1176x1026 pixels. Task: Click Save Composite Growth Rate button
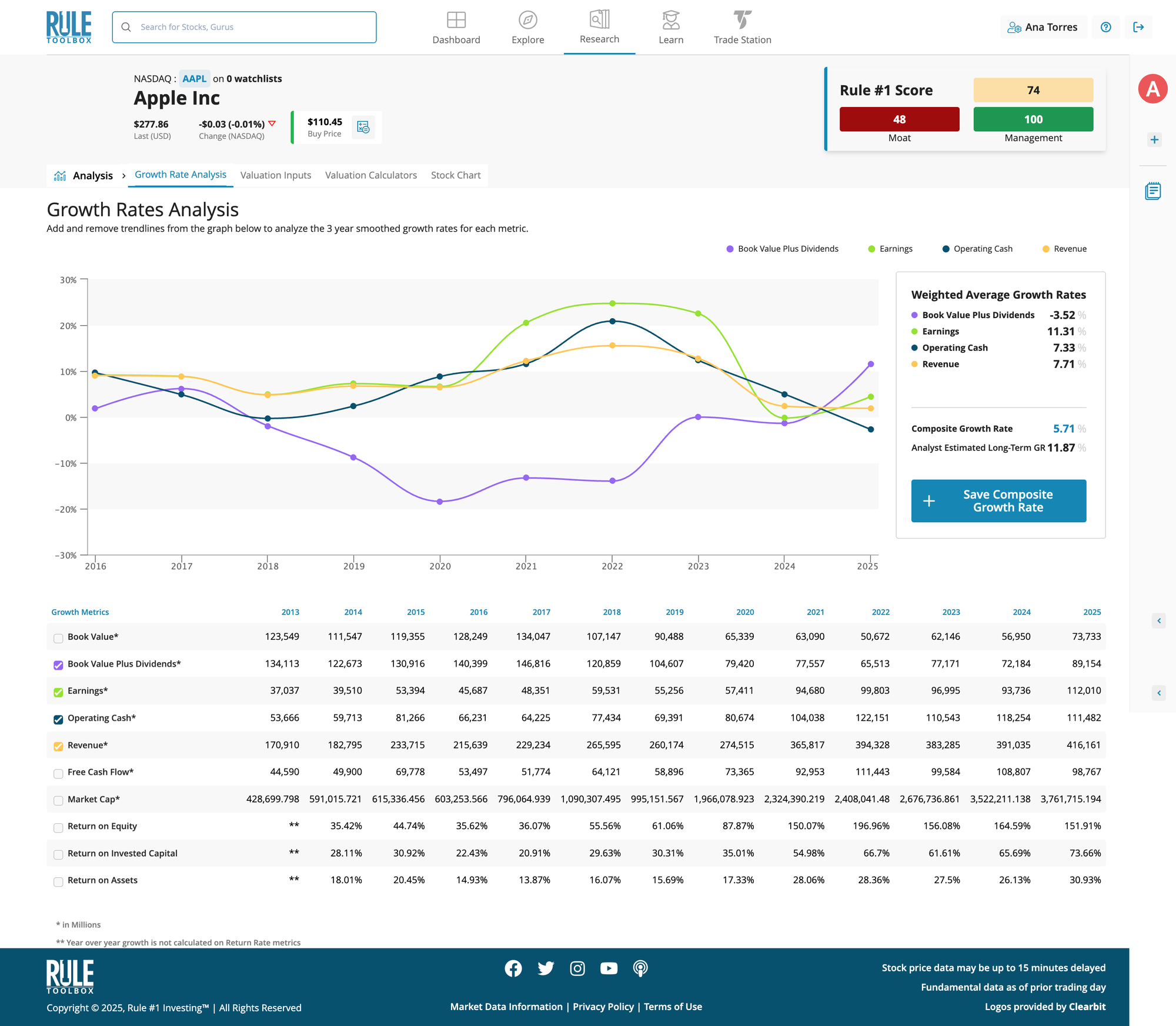[998, 501]
